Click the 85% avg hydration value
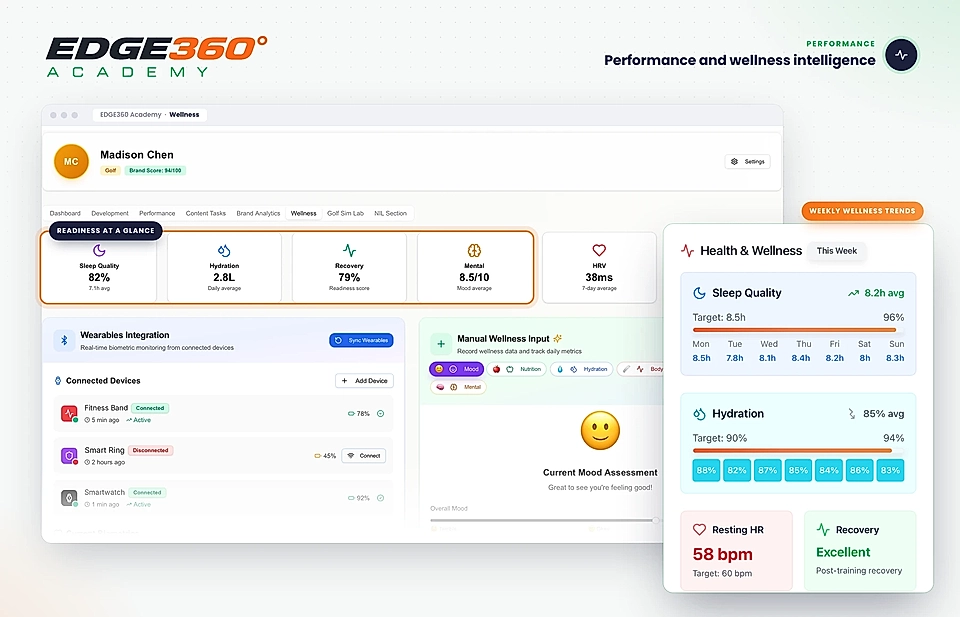The height and width of the screenshot is (617, 960). [883, 414]
